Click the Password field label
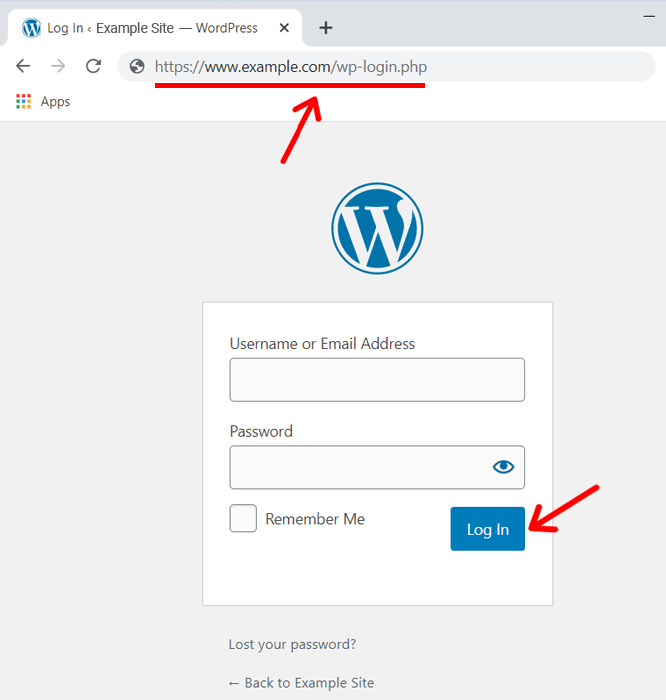This screenshot has height=700, width=666. 261,431
